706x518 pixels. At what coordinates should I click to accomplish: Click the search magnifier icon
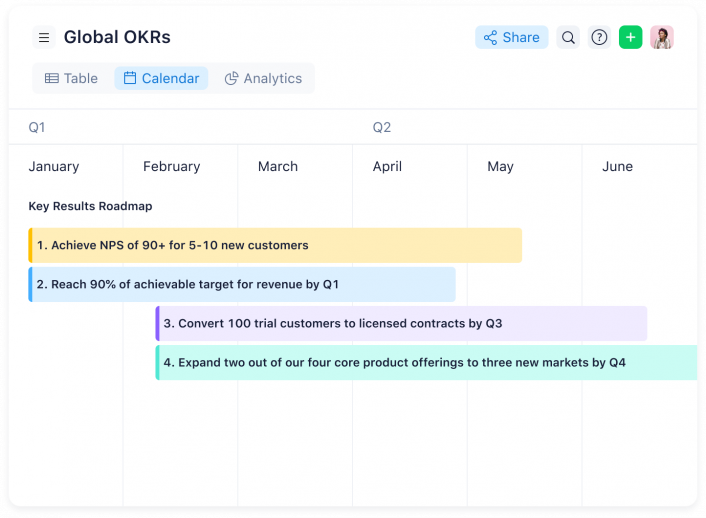tap(568, 37)
